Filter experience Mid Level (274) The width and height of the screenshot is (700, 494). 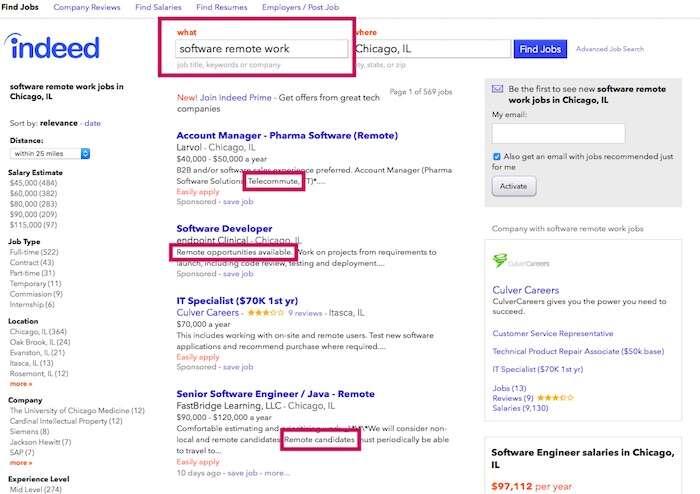36,489
